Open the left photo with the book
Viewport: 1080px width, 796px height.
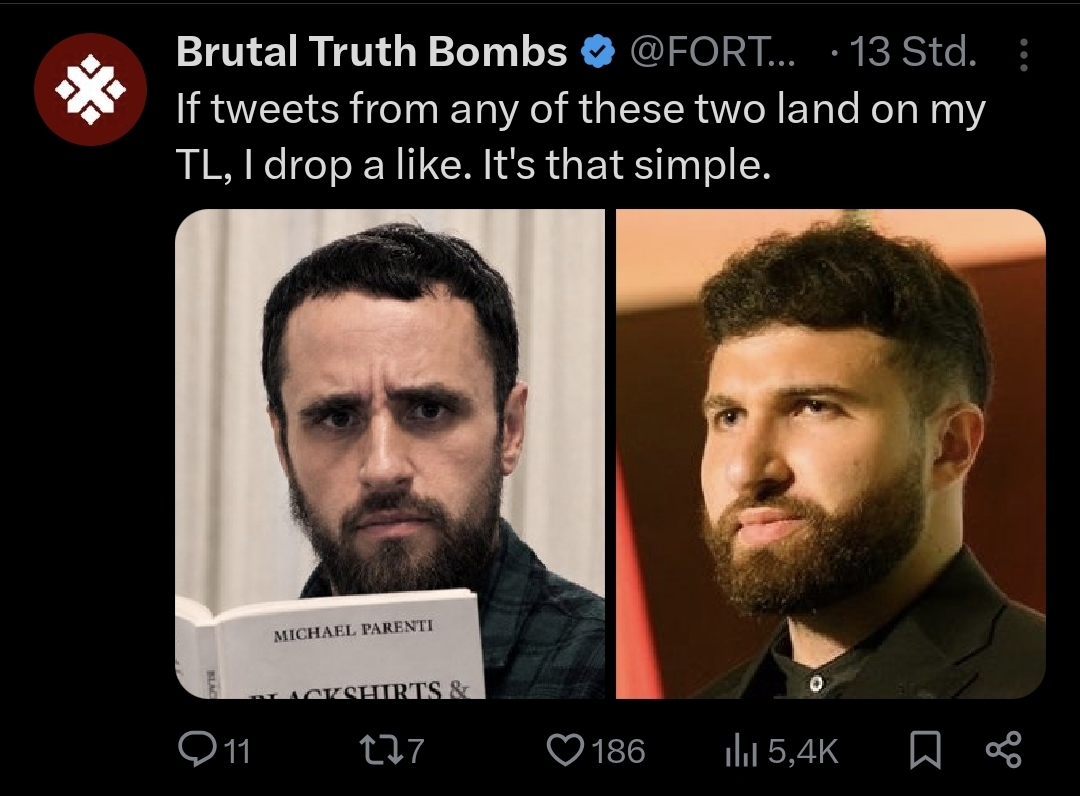[x=390, y=454]
